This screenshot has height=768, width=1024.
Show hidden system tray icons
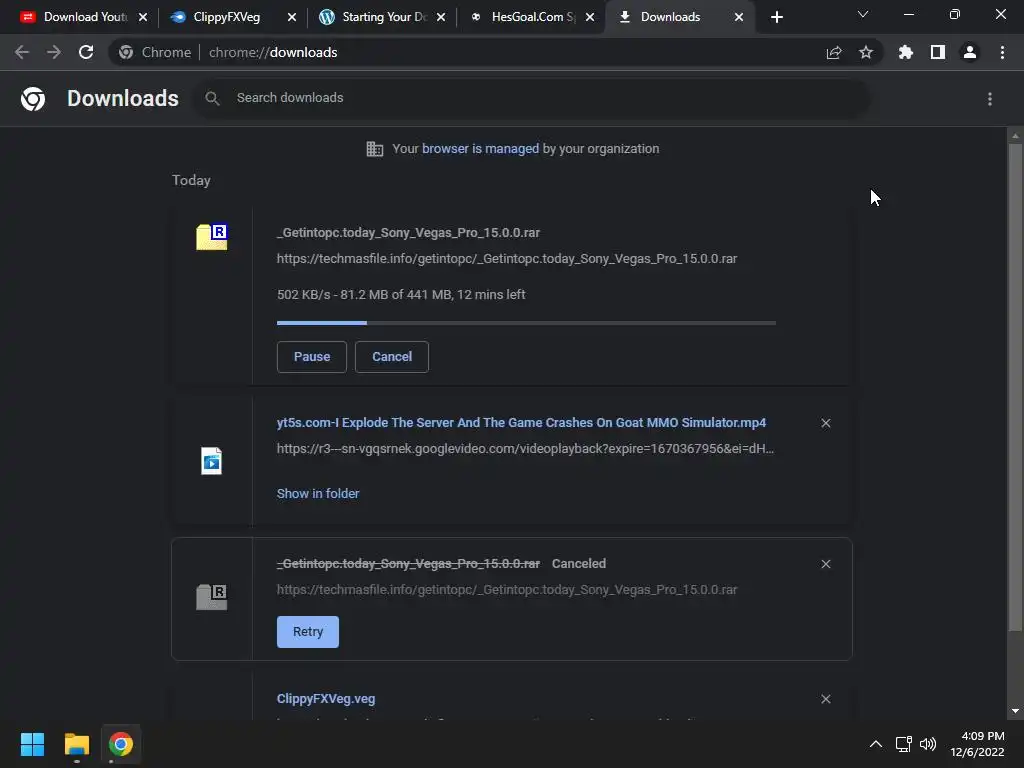click(x=876, y=744)
